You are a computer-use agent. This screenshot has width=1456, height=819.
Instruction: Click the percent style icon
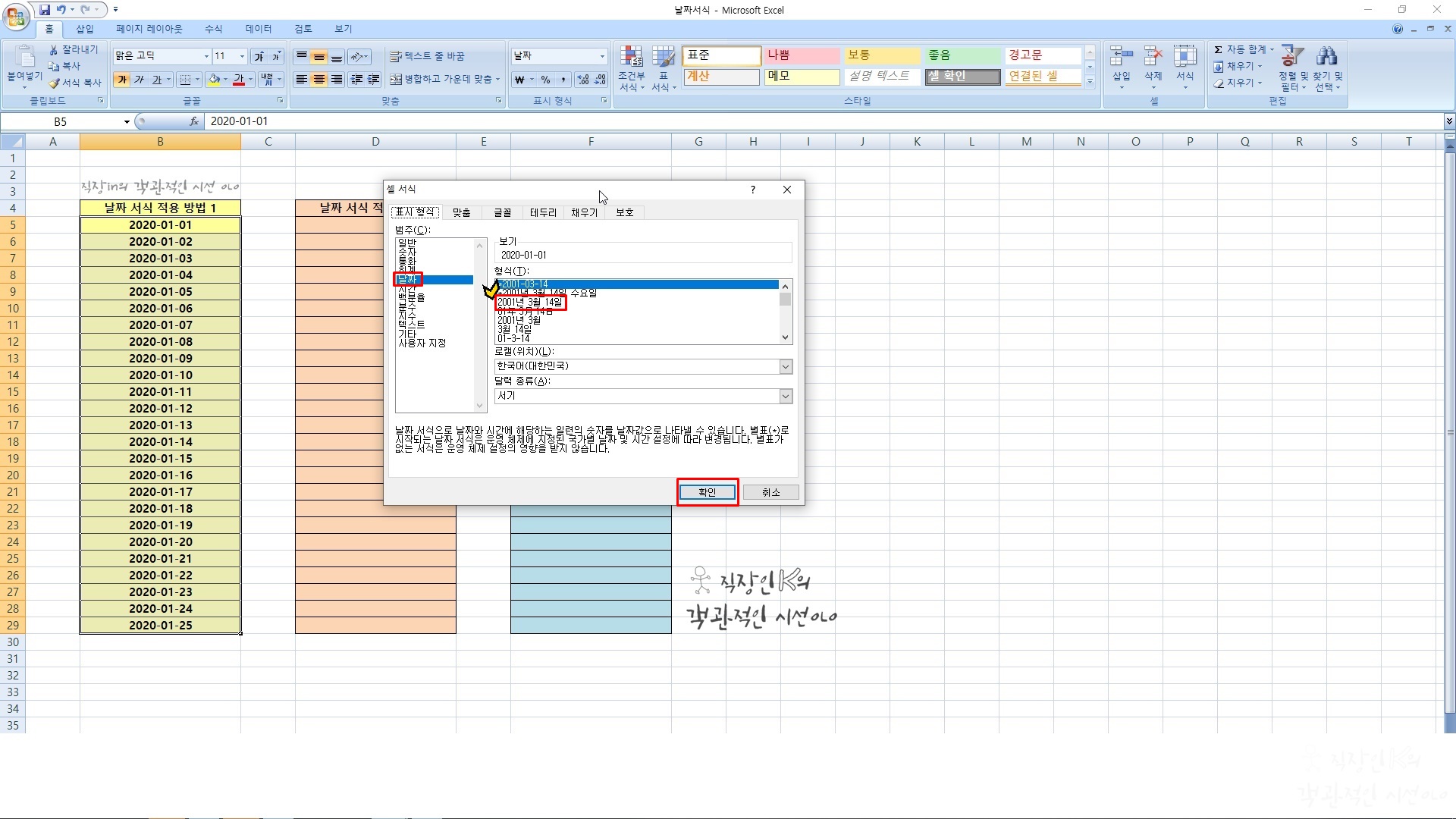(545, 80)
